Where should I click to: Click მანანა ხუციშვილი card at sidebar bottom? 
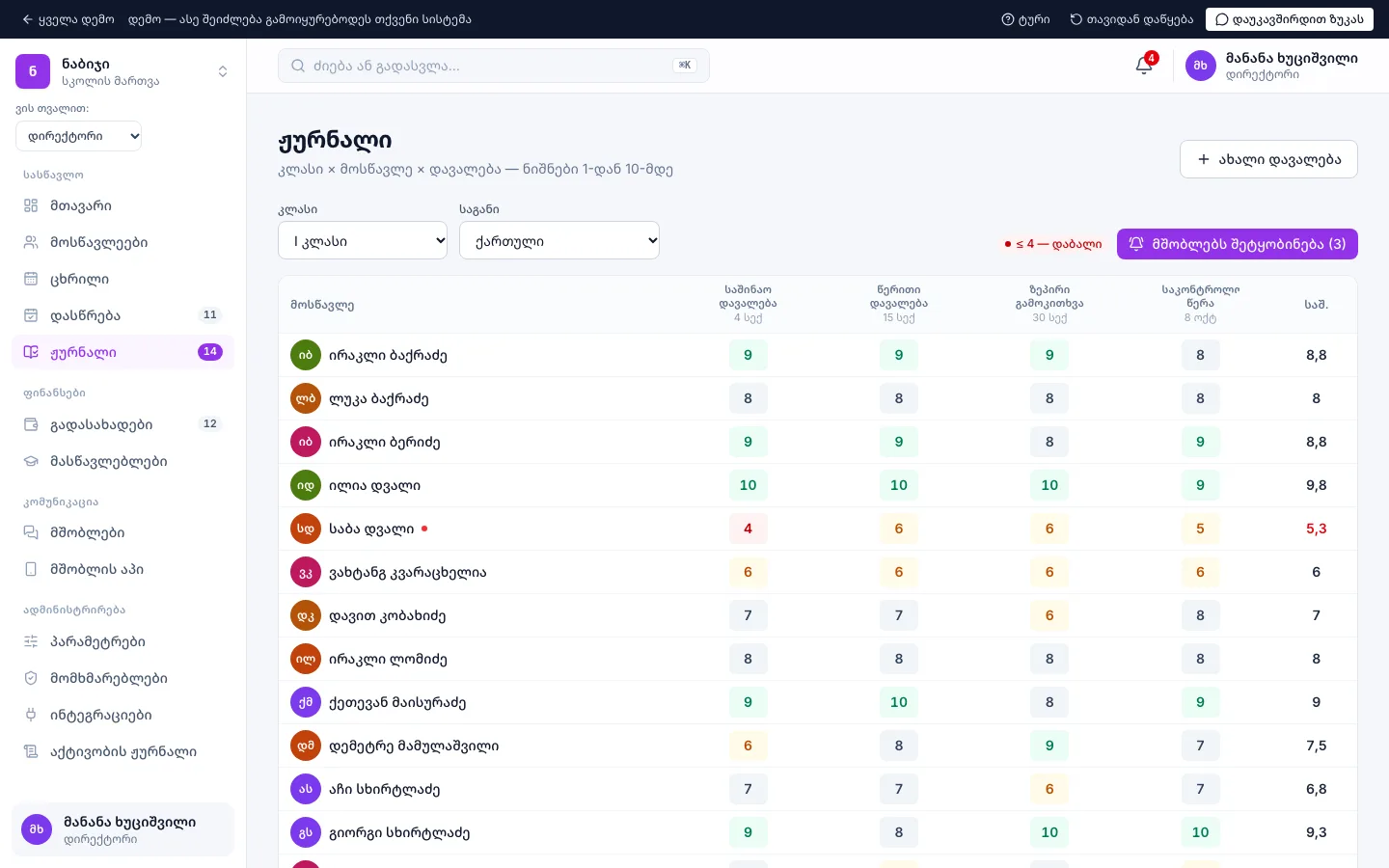tap(123, 829)
